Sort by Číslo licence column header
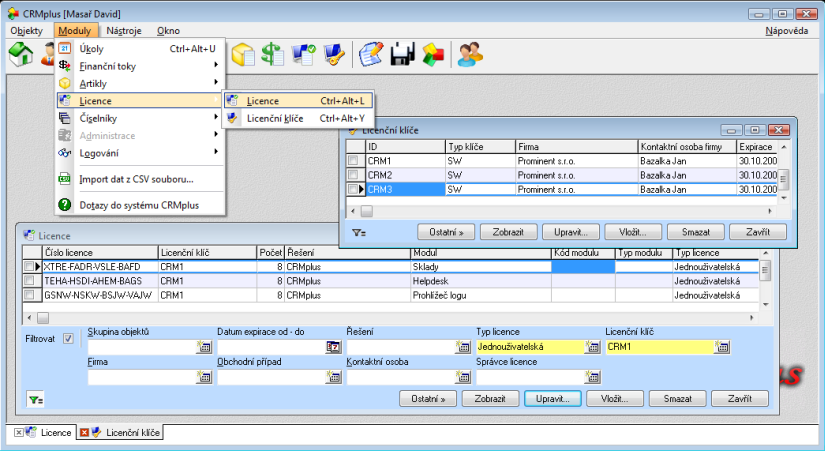The image size is (825, 451). coord(100,253)
